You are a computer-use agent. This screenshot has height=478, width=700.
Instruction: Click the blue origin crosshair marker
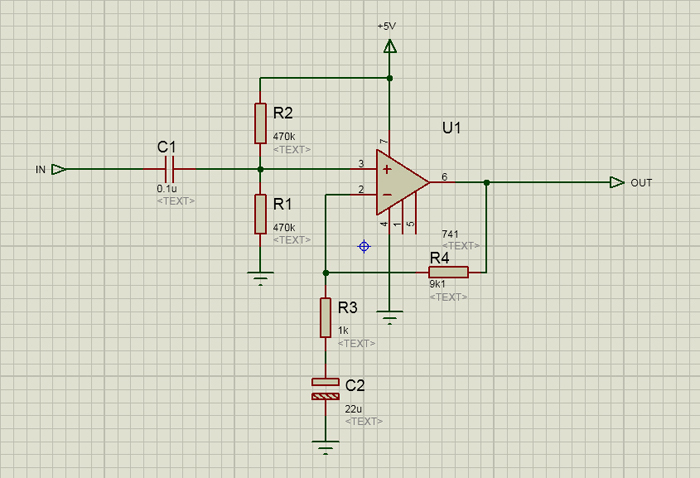click(364, 246)
